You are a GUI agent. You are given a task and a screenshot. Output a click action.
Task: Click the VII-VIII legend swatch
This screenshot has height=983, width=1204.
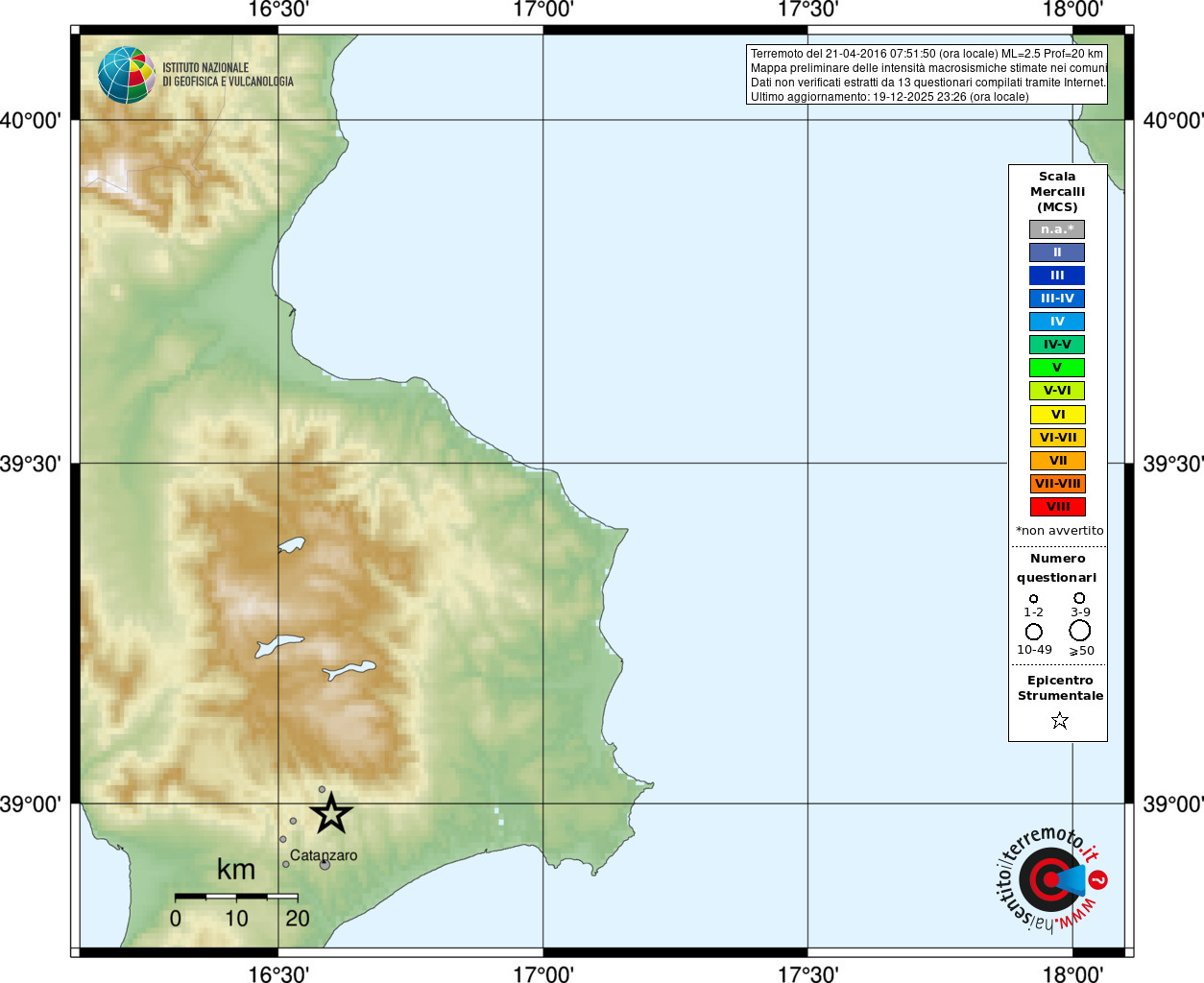[x=1057, y=484]
